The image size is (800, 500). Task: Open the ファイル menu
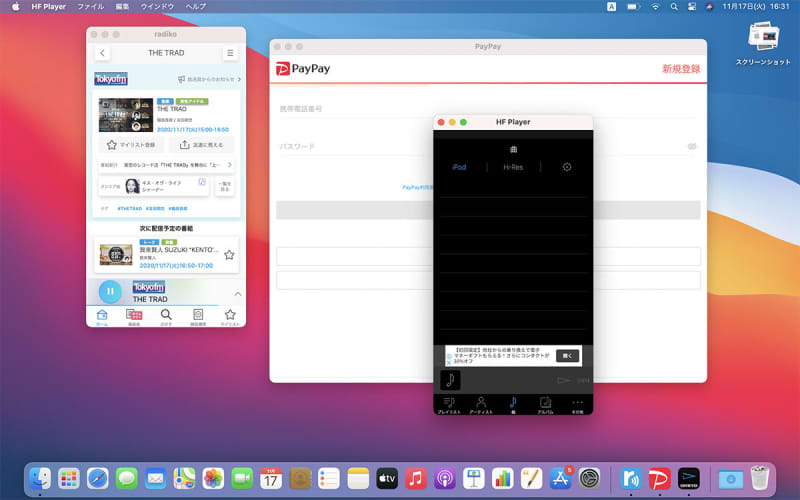pos(90,7)
